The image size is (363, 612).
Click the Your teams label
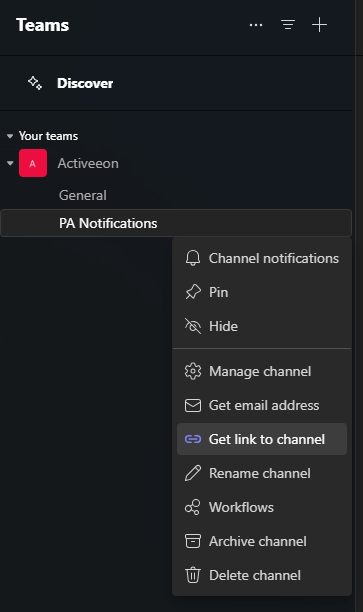coord(48,136)
